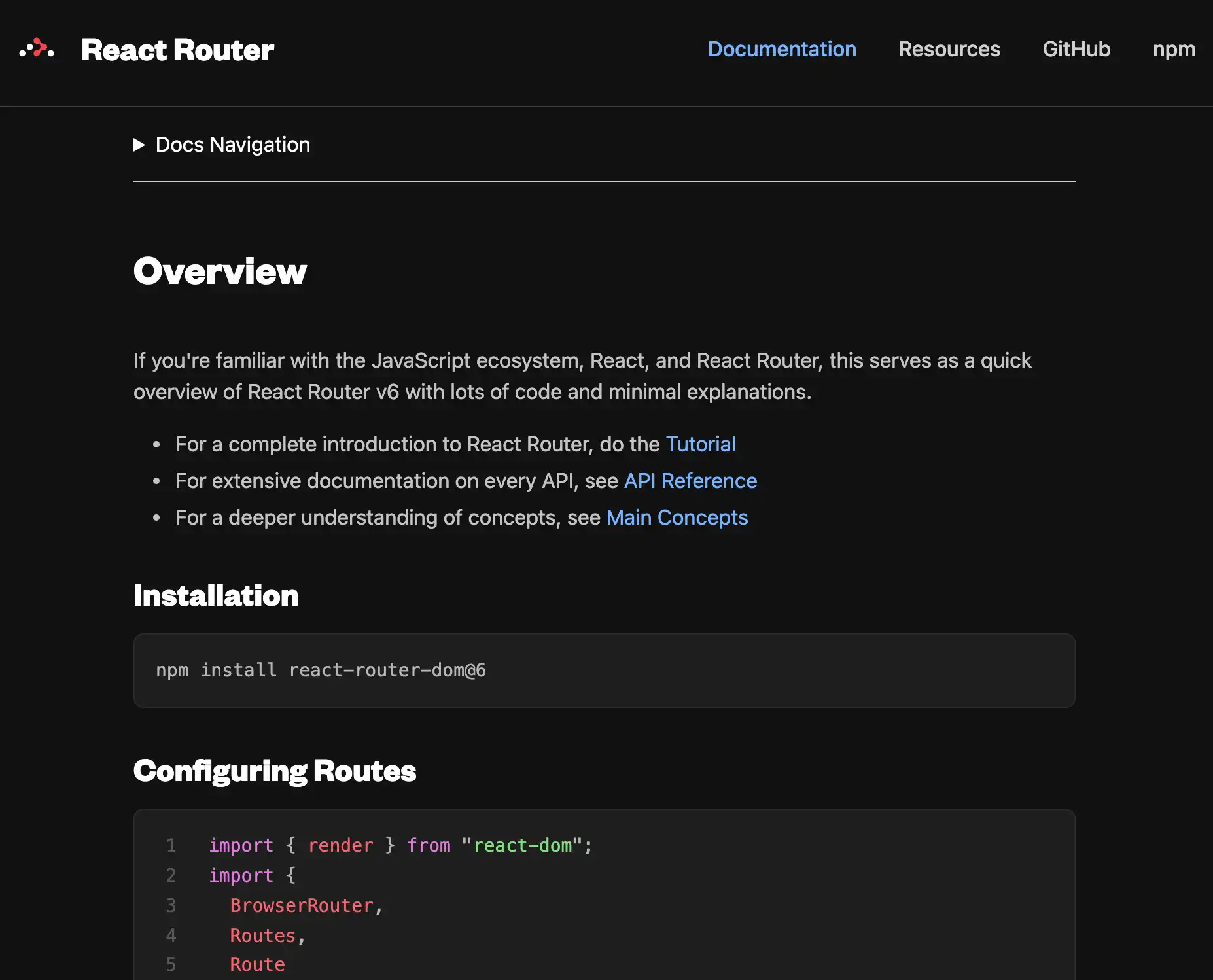1213x980 pixels.
Task: Go to the GitHub nav link
Action: click(x=1076, y=49)
